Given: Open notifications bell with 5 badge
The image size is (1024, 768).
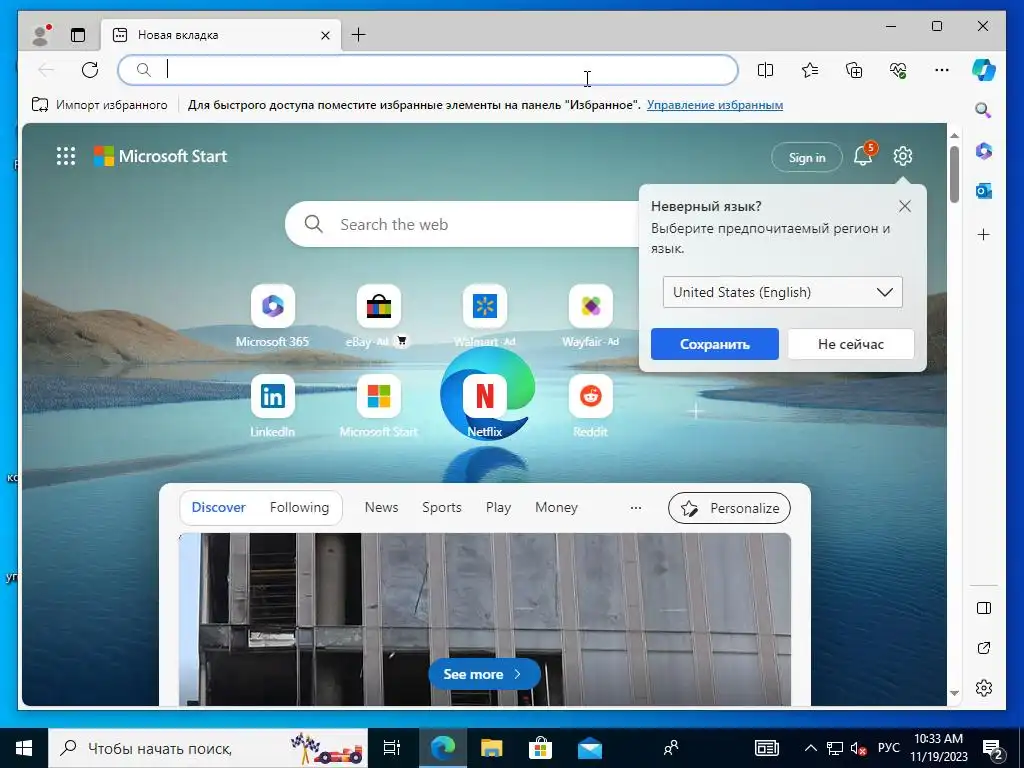Looking at the screenshot, I should pos(864,155).
